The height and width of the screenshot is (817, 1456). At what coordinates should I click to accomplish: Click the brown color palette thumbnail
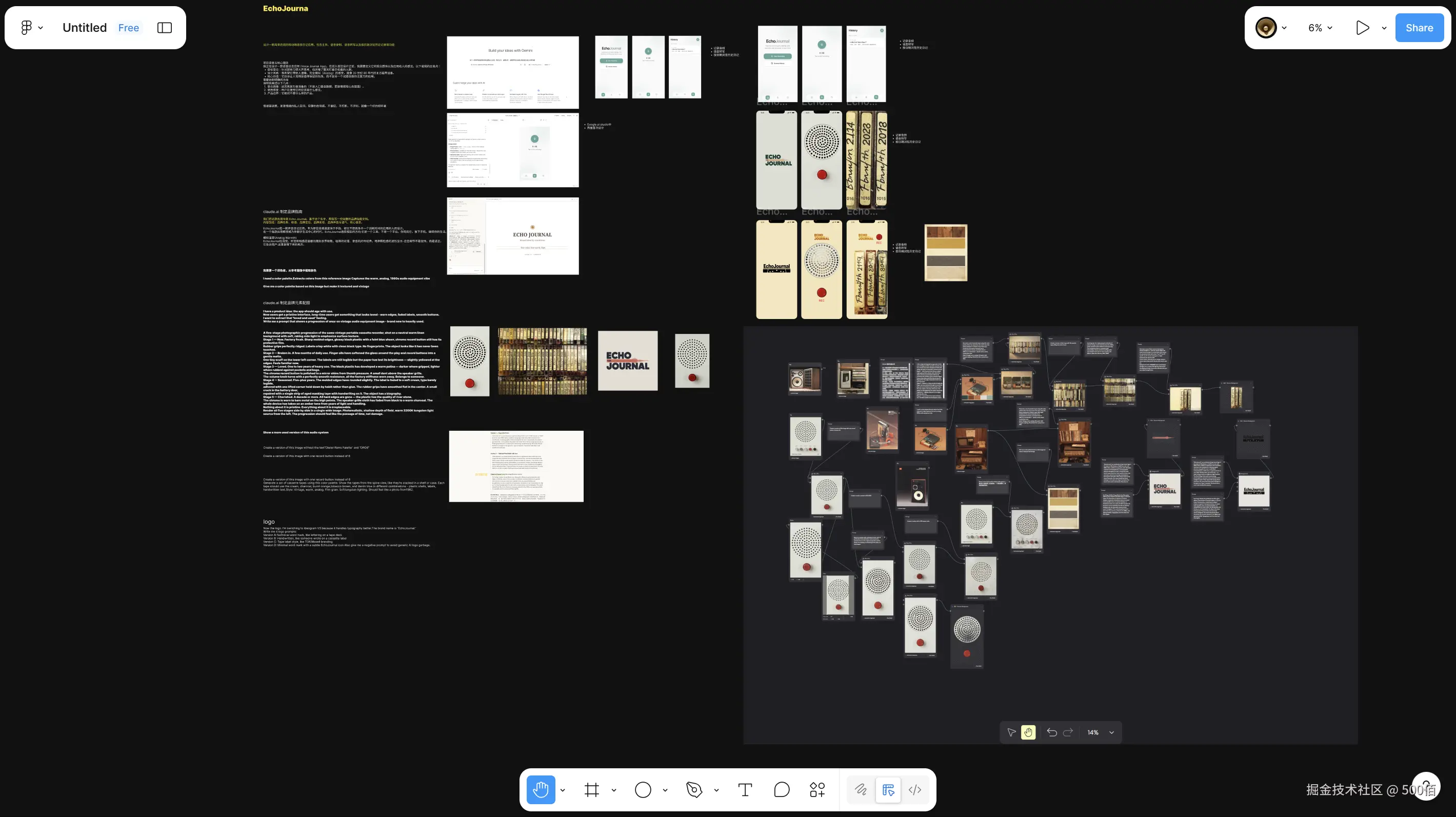tap(946, 252)
